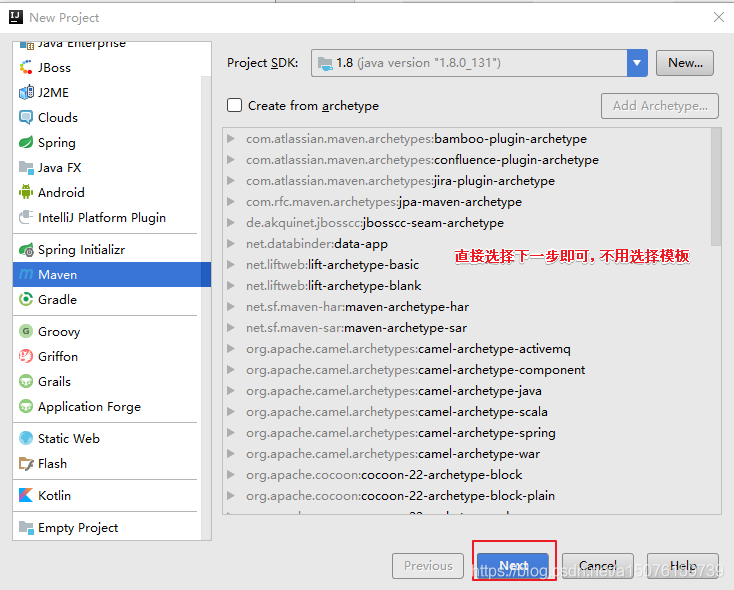
Task: Click the IntelliJ Platform Plugin icon
Action: point(26,217)
